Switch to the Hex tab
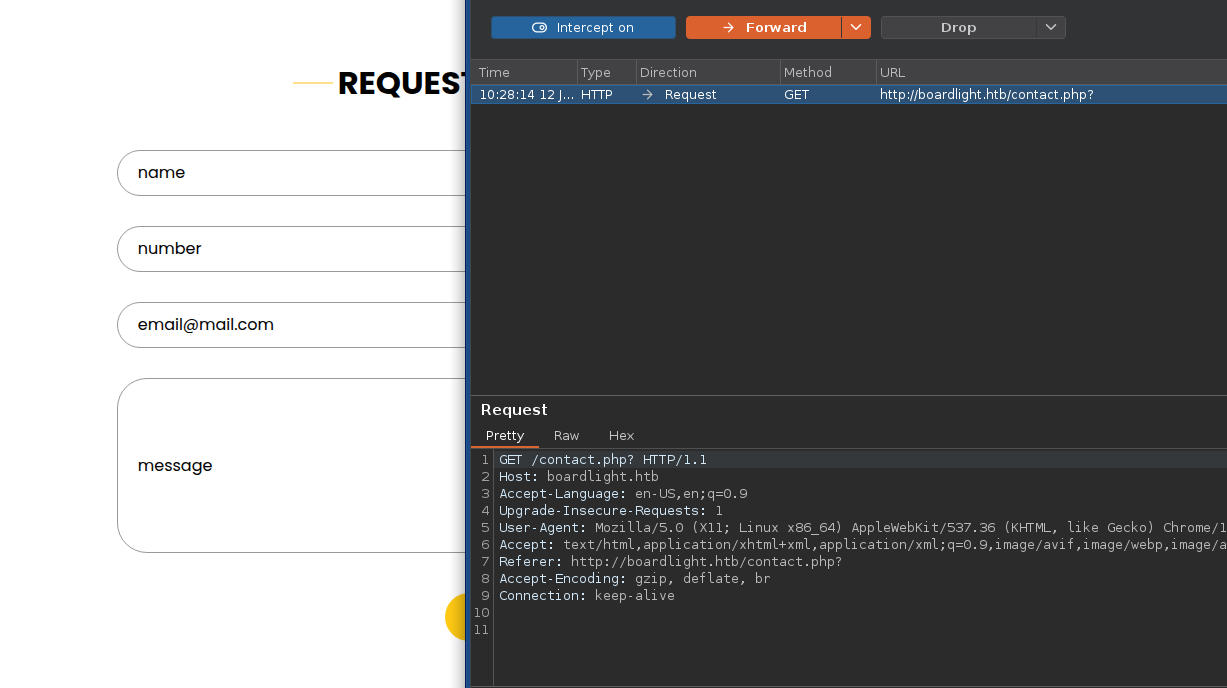Viewport: 1227px width, 688px height. click(x=622, y=436)
